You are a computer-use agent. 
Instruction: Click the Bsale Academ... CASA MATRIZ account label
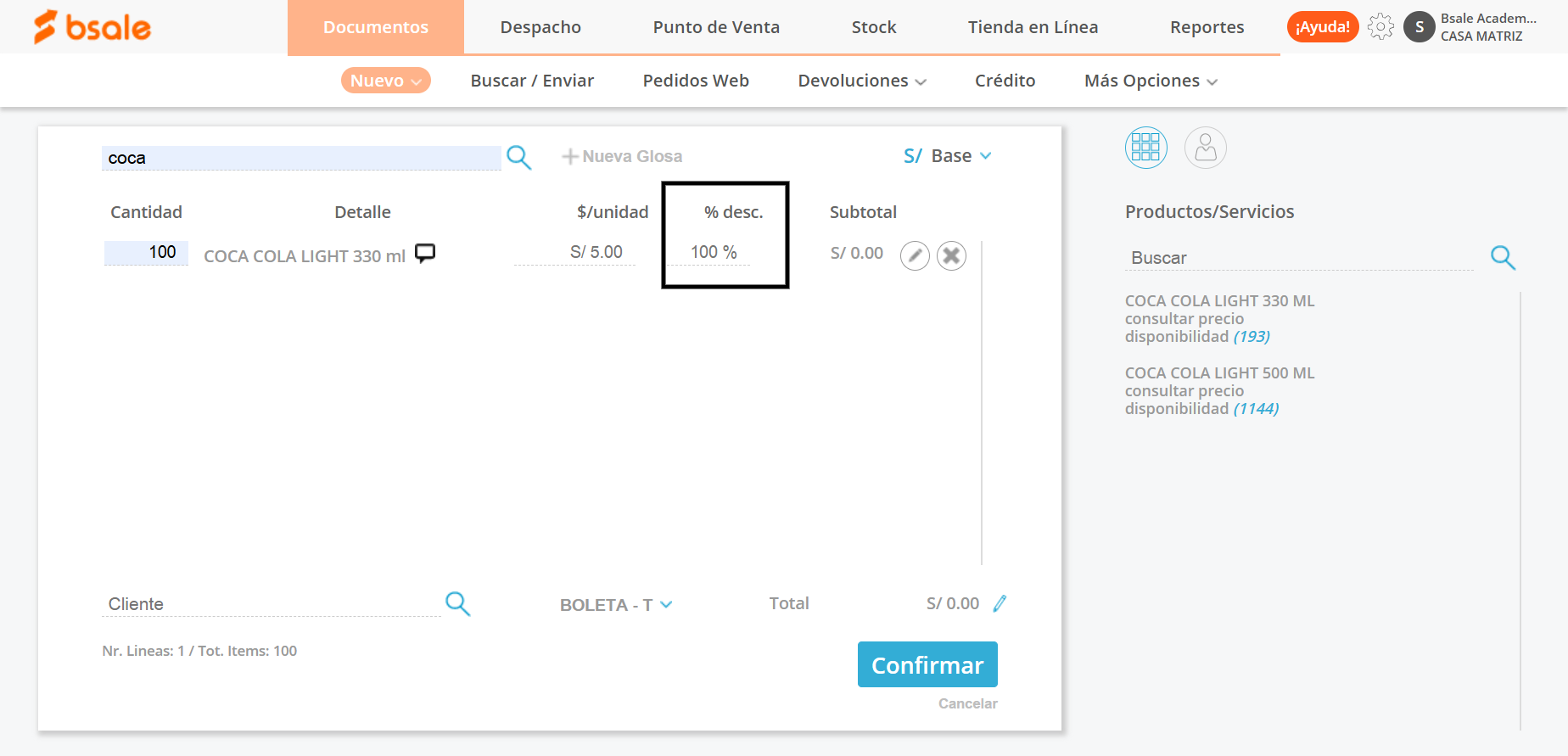click(1488, 27)
